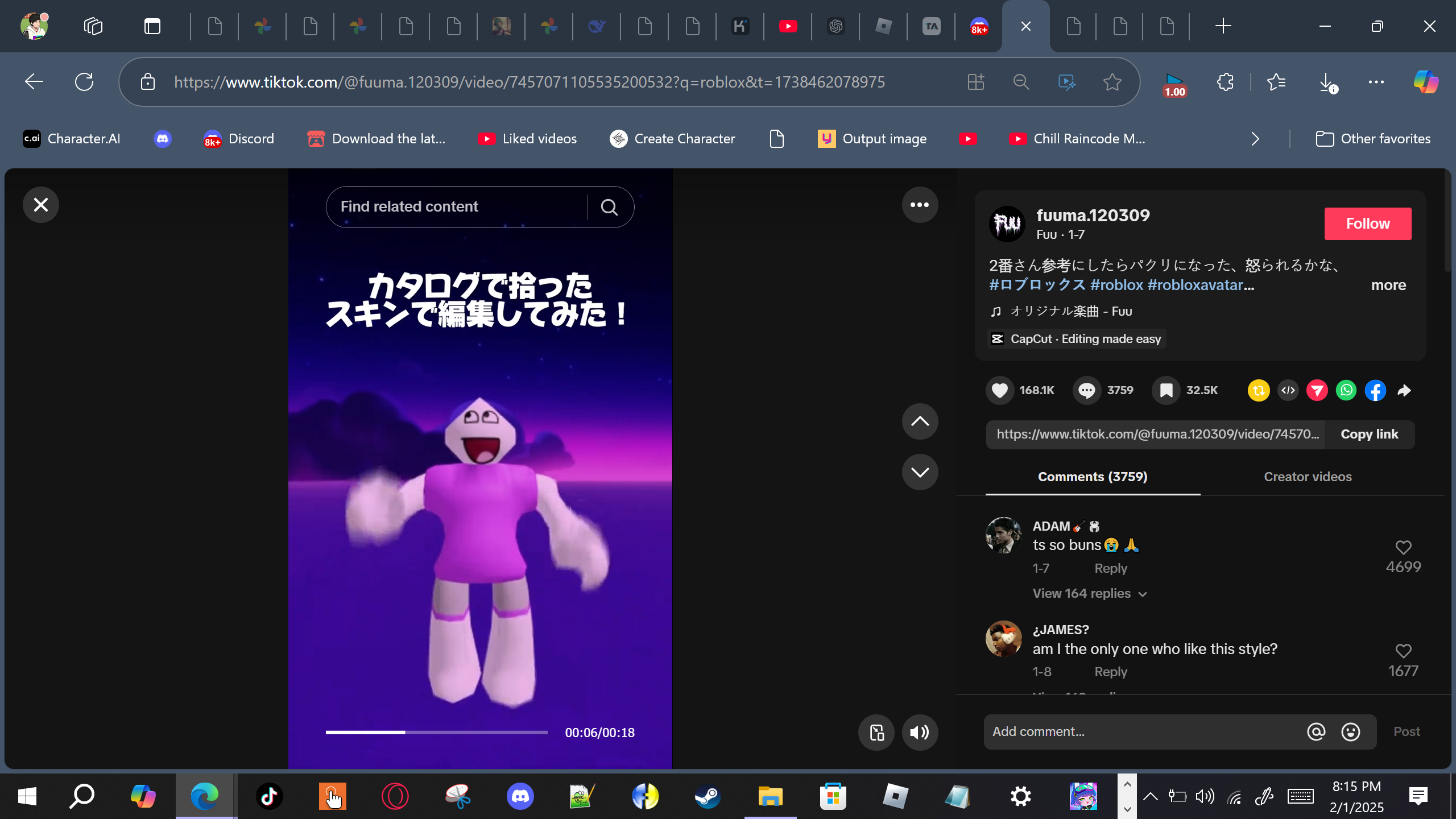The height and width of the screenshot is (819, 1456).
Task: Go to next video down arrow
Action: (x=920, y=471)
